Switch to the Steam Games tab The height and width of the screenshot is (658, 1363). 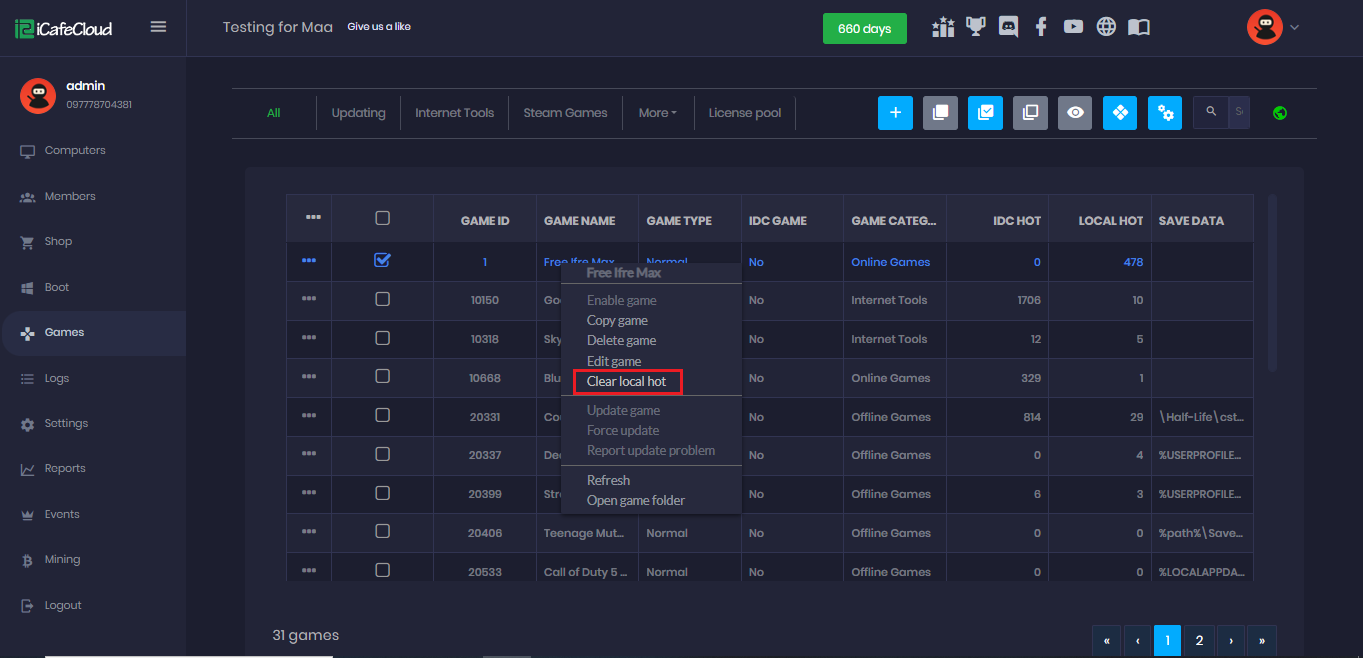pos(565,113)
